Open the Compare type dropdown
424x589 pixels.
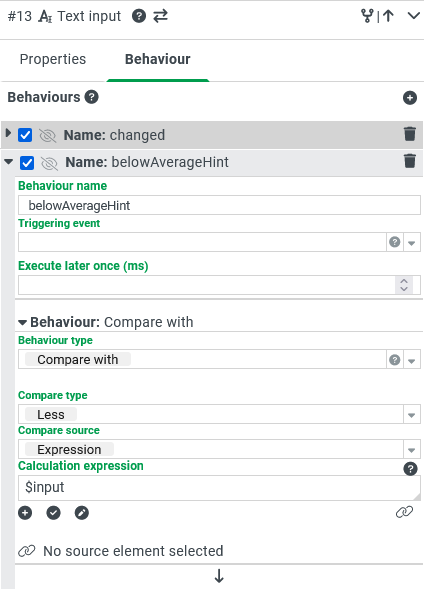point(412,415)
